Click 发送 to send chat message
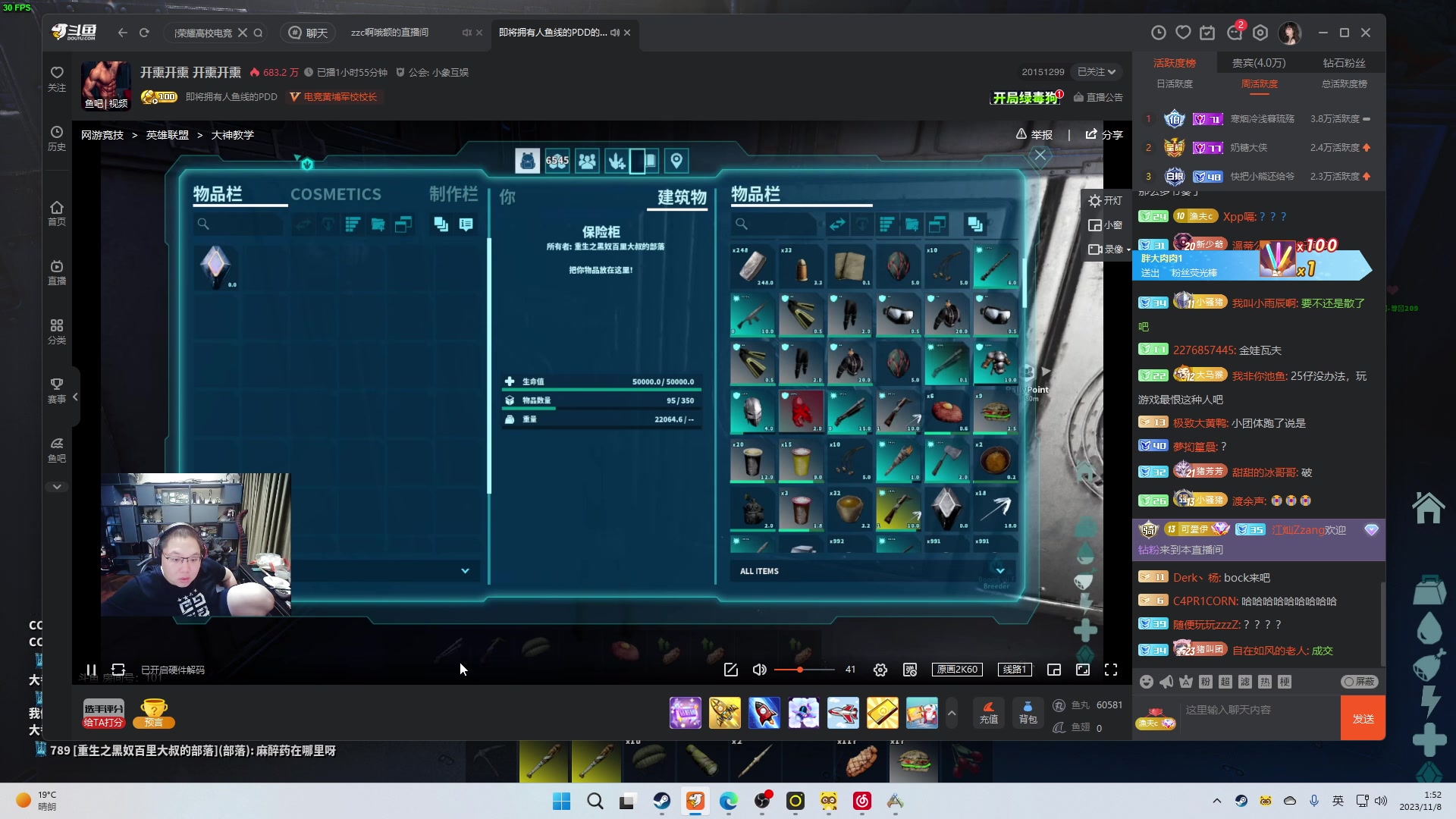 (x=1363, y=718)
